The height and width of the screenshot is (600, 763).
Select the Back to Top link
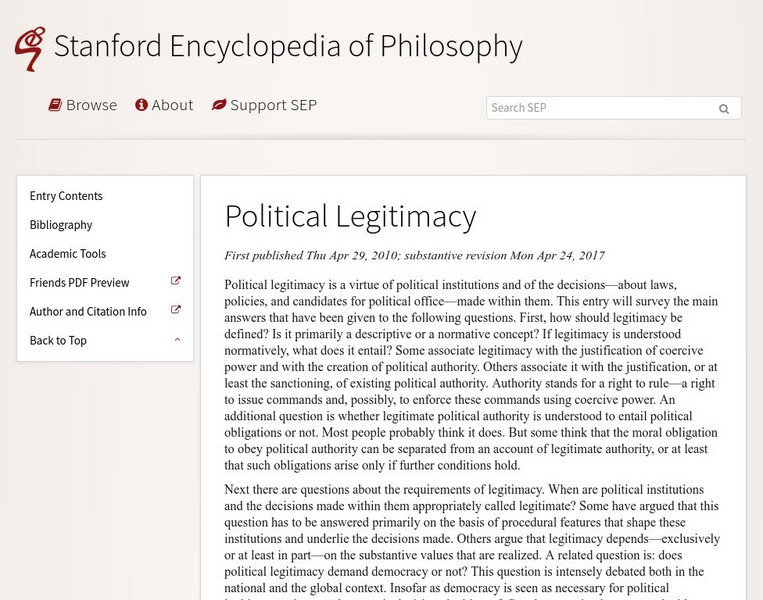click(x=58, y=341)
